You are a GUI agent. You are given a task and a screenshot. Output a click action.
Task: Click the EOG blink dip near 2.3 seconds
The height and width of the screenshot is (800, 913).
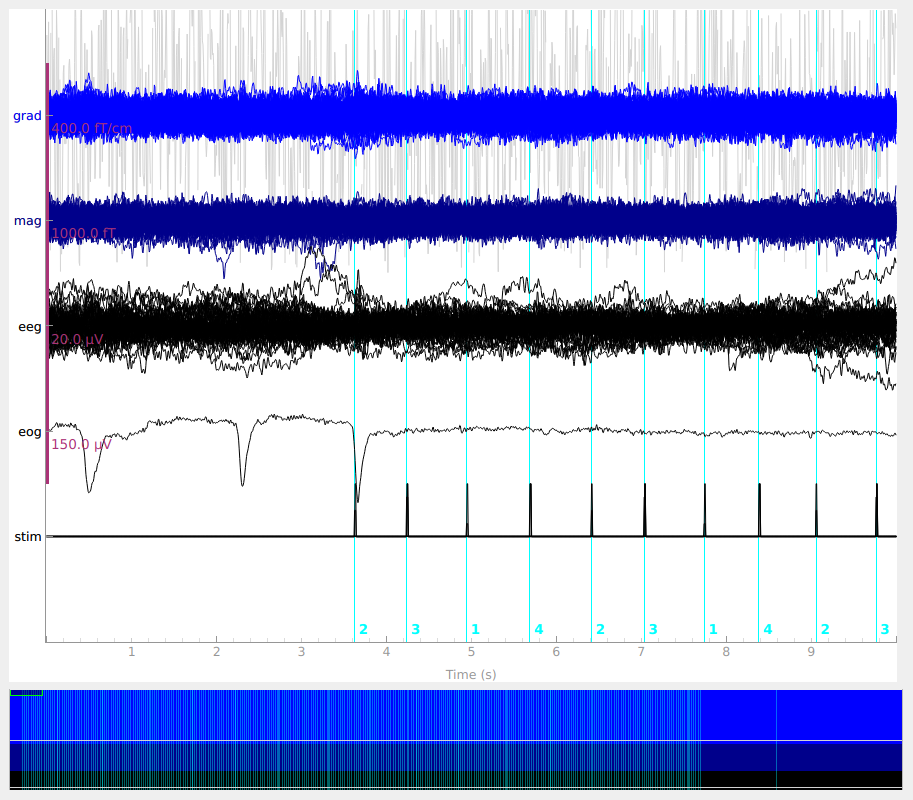(x=243, y=482)
